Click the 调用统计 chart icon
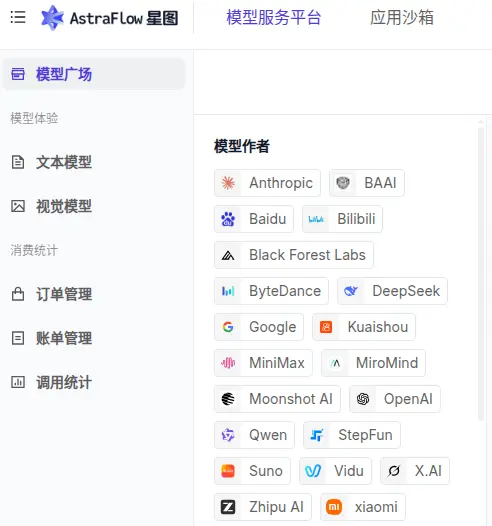This screenshot has height=526, width=492. pyautogui.click(x=18, y=382)
